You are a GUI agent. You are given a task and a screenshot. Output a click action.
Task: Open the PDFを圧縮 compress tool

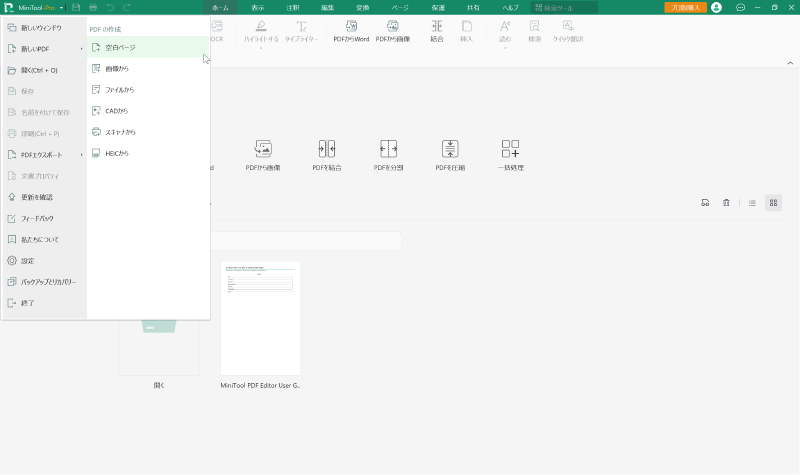[450, 149]
